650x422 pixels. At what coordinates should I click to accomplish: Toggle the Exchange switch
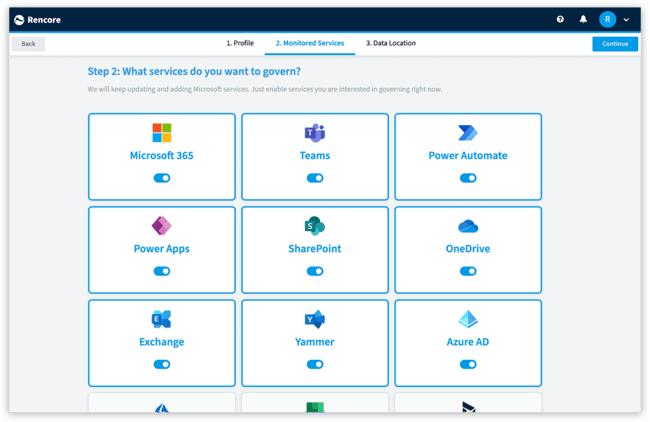click(162, 364)
